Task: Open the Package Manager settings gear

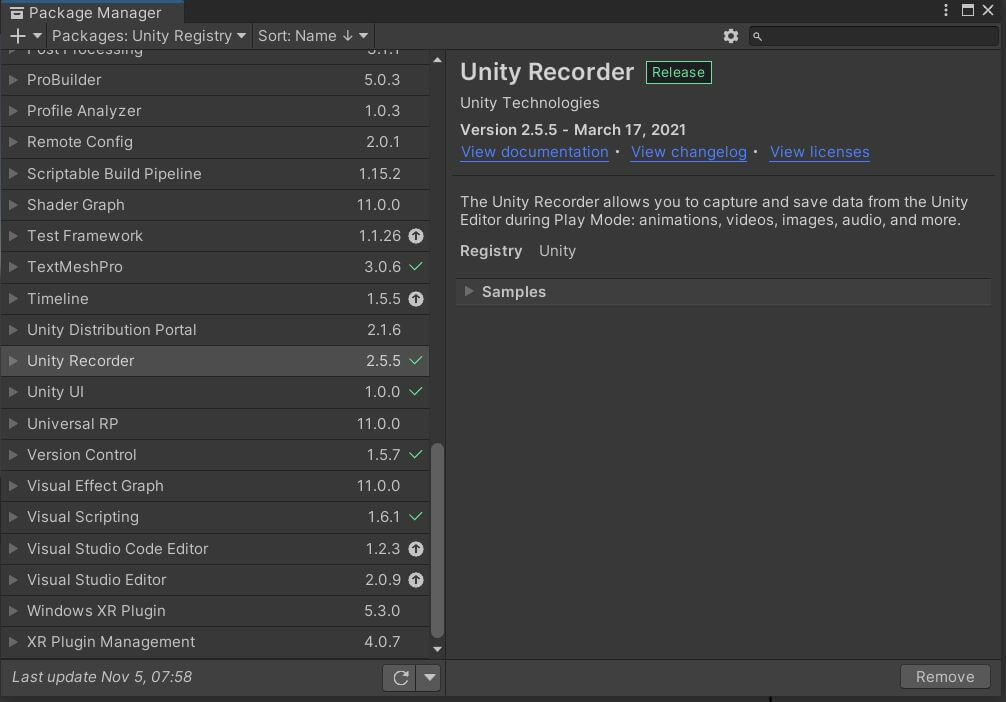Action: (730, 36)
